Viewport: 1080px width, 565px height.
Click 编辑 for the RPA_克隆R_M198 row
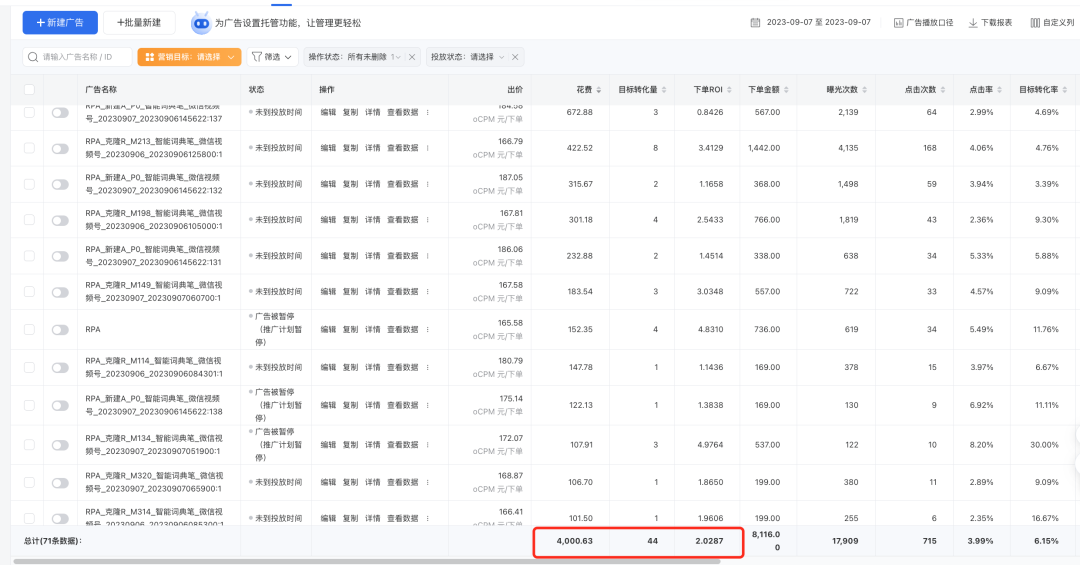click(328, 220)
